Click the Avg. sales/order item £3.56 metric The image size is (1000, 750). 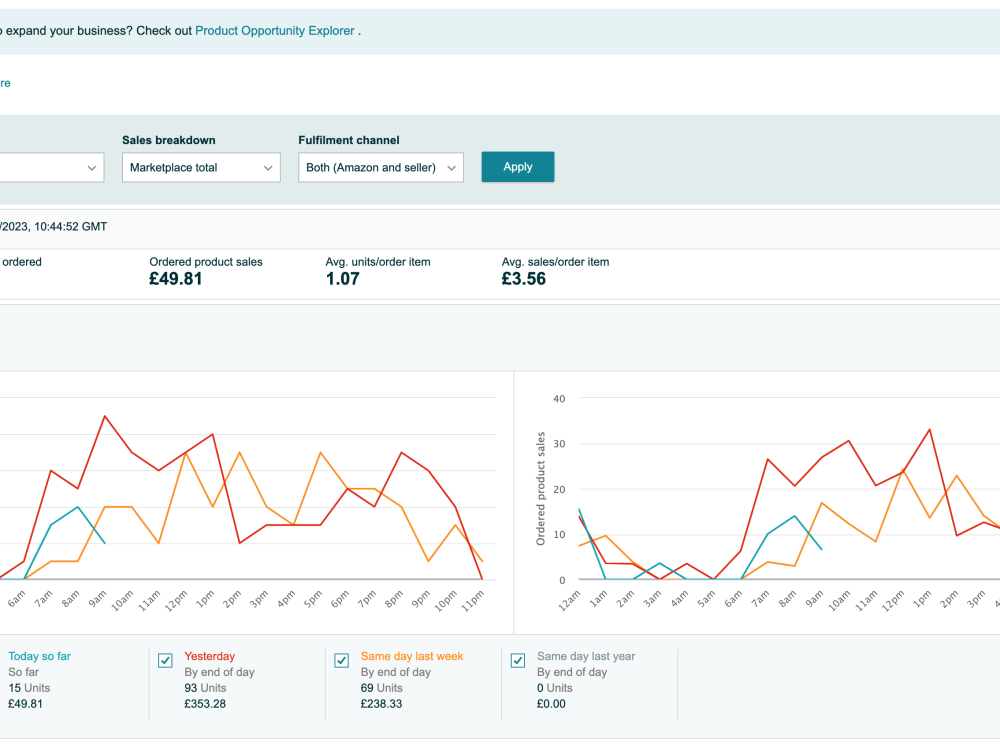(x=555, y=271)
